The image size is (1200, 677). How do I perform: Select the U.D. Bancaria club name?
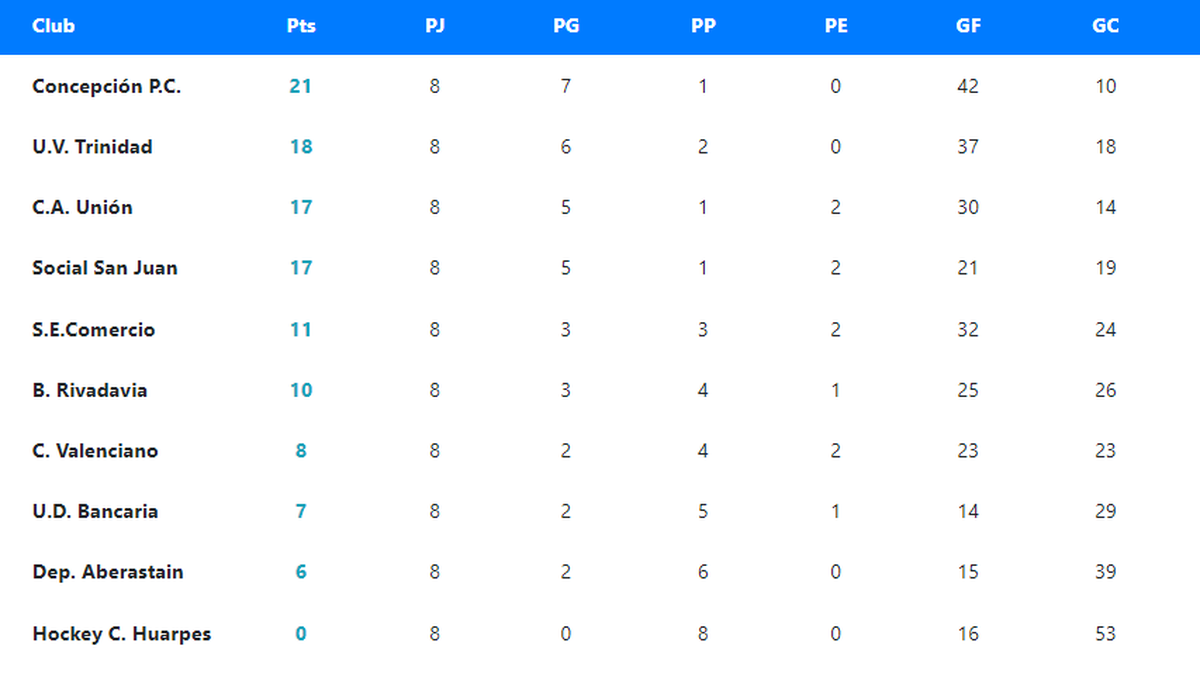(x=95, y=512)
